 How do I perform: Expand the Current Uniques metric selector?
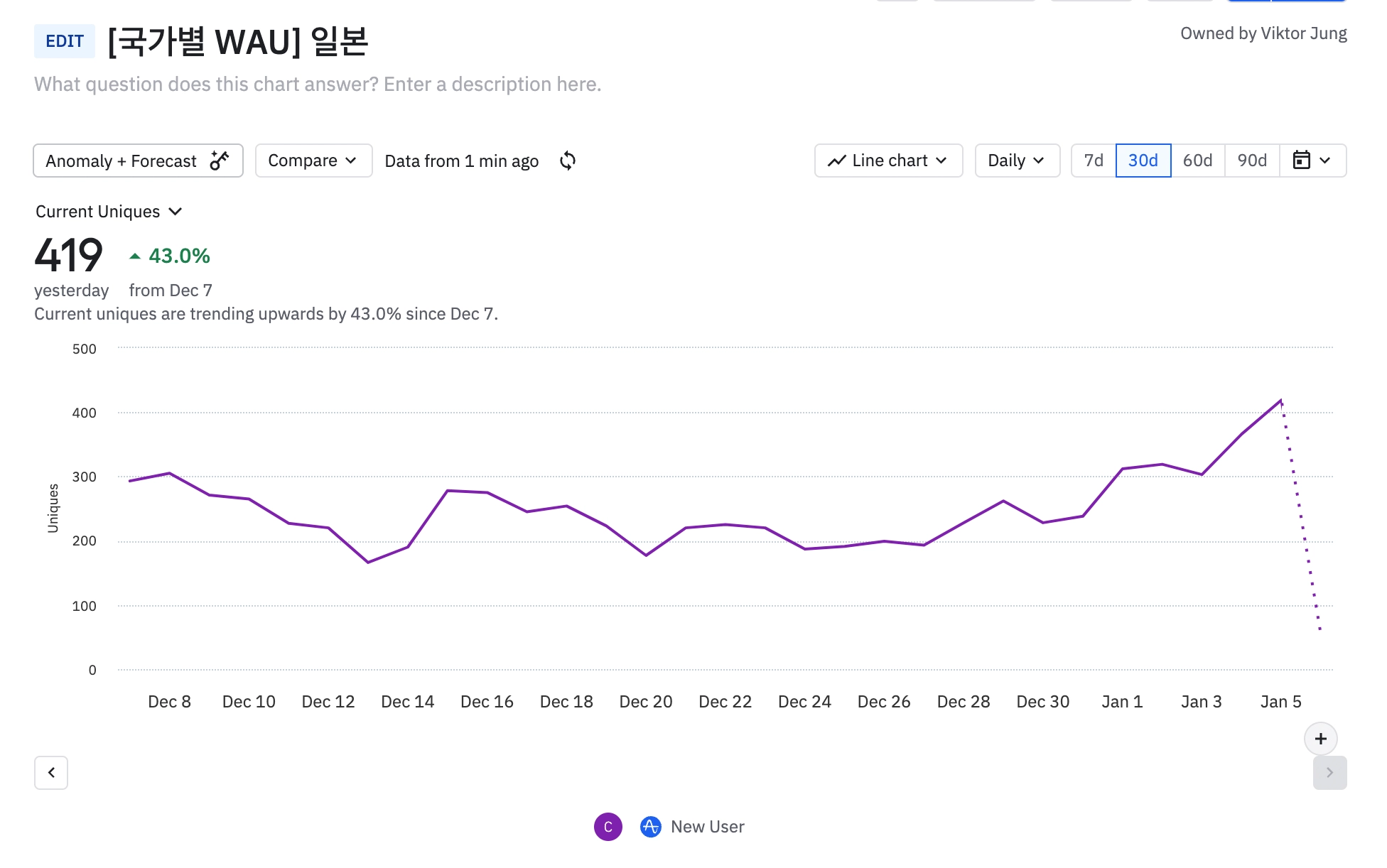tap(109, 212)
